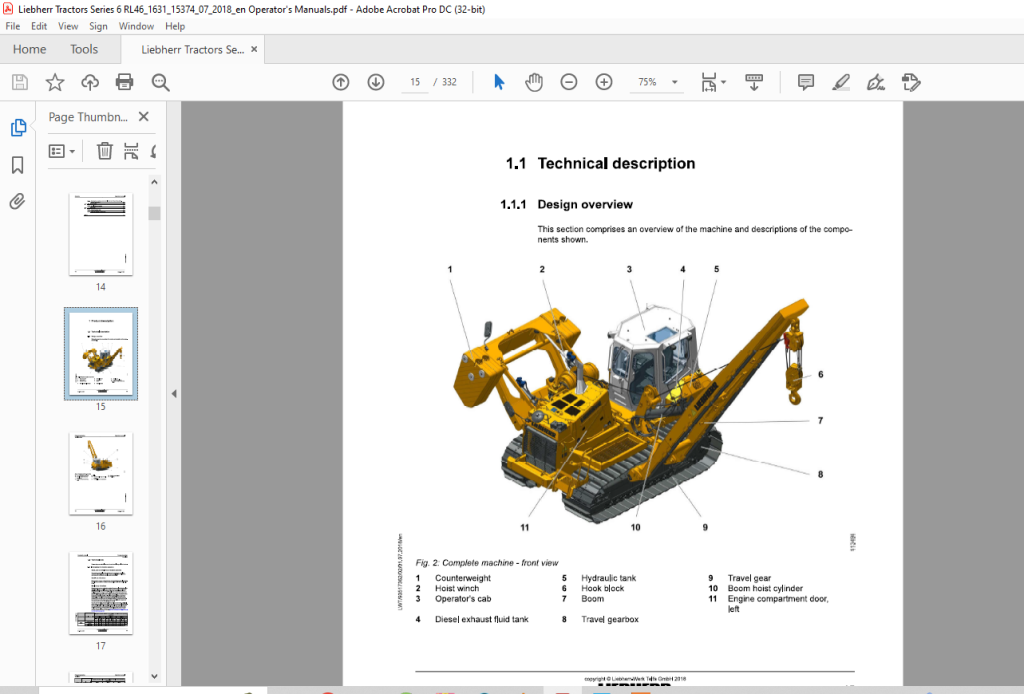Click the sign document pen icon
This screenshot has height=694, width=1024.
click(875, 82)
